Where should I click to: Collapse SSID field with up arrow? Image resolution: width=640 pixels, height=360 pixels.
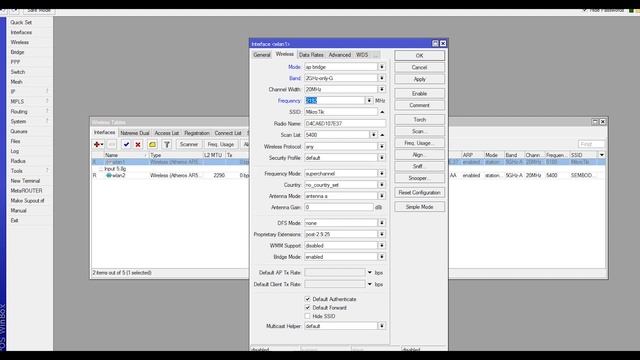[x=382, y=112]
